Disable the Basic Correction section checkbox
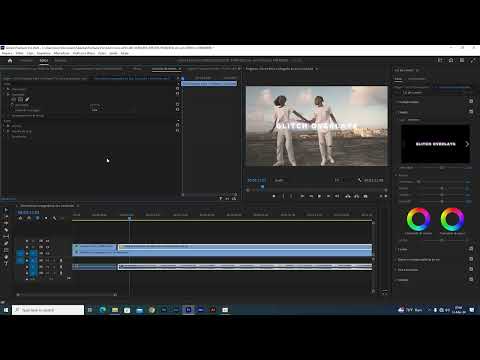The width and height of the screenshot is (480, 360). click(471, 101)
